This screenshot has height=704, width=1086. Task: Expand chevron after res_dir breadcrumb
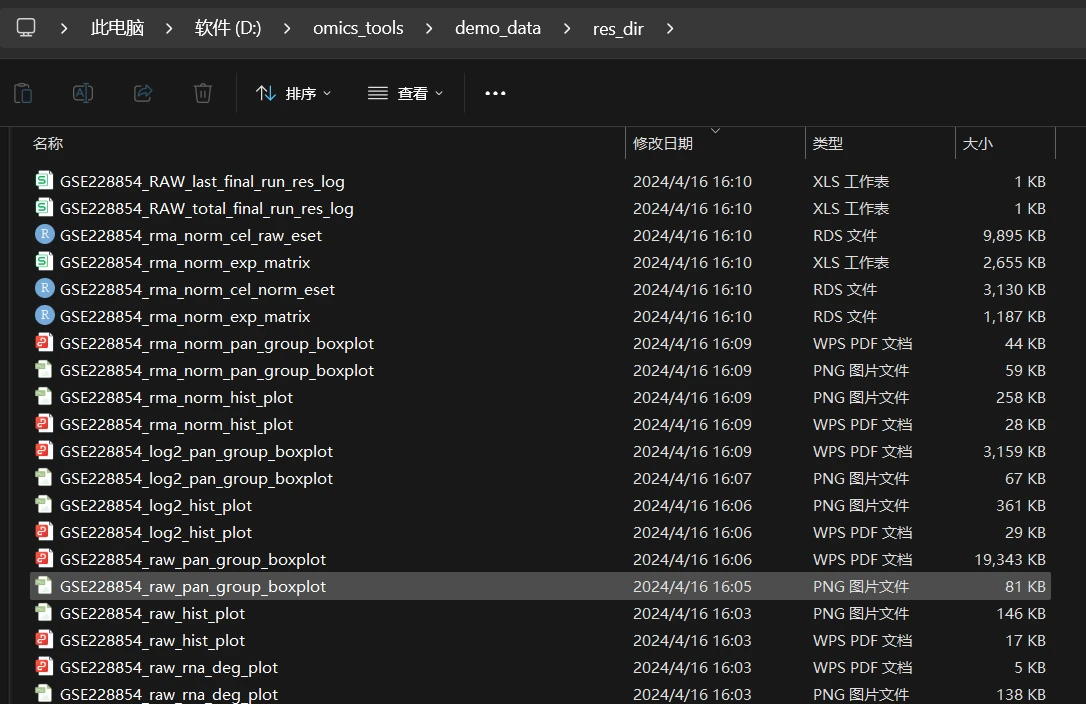coord(669,28)
